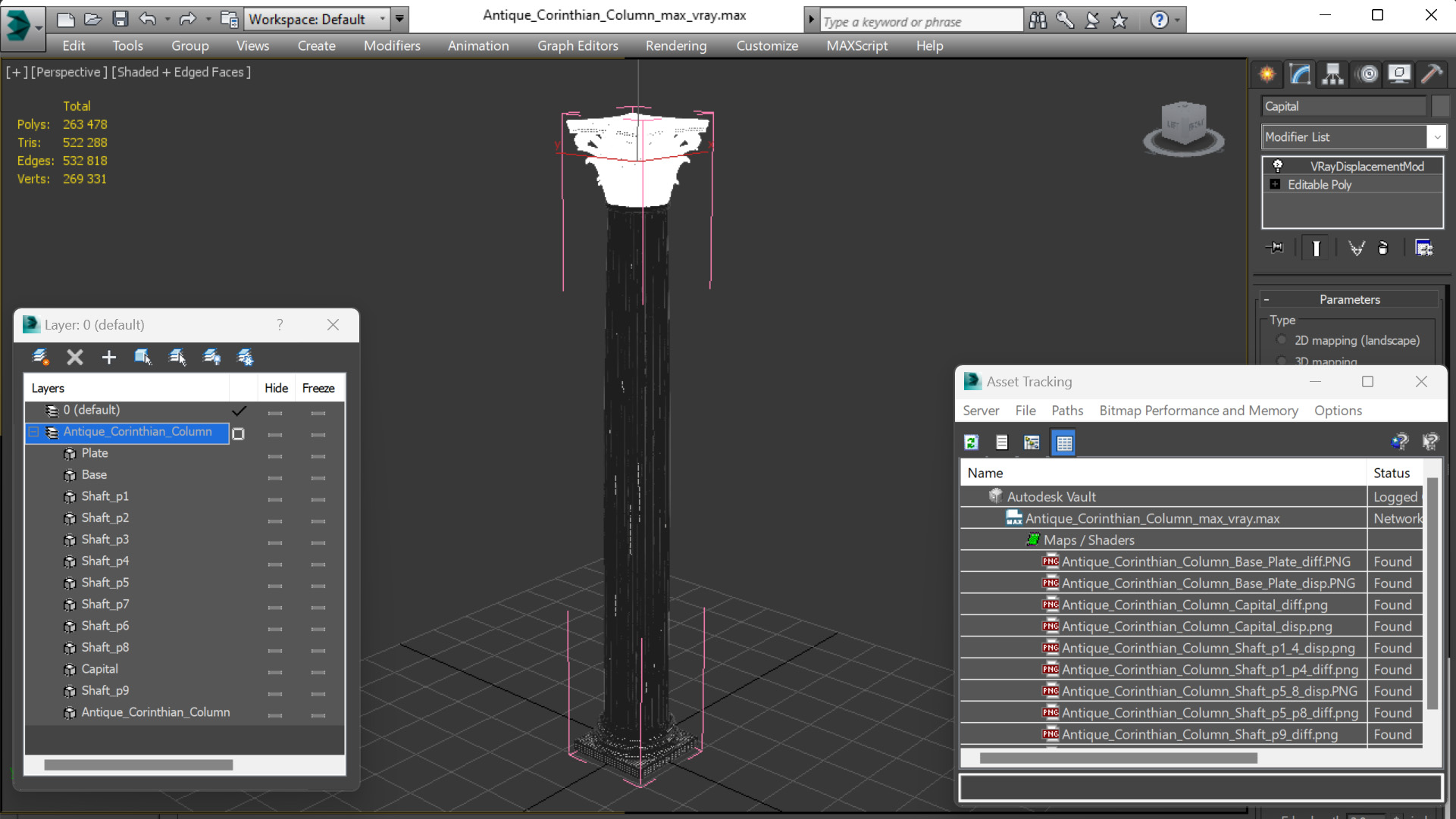The height and width of the screenshot is (819, 1456).
Task: Open the Paths menu in Asset Tracking
Action: (1067, 410)
